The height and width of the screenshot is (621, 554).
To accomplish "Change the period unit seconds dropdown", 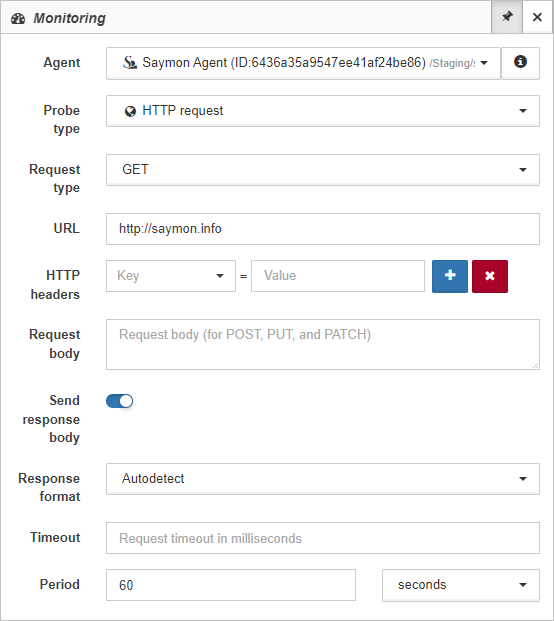I will tap(461, 585).
